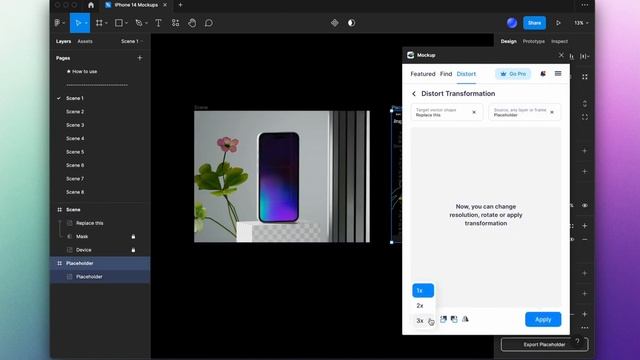This screenshot has height=360, width=640.
Task: Expand Pen tool options arrow
Action: pos(147,23)
